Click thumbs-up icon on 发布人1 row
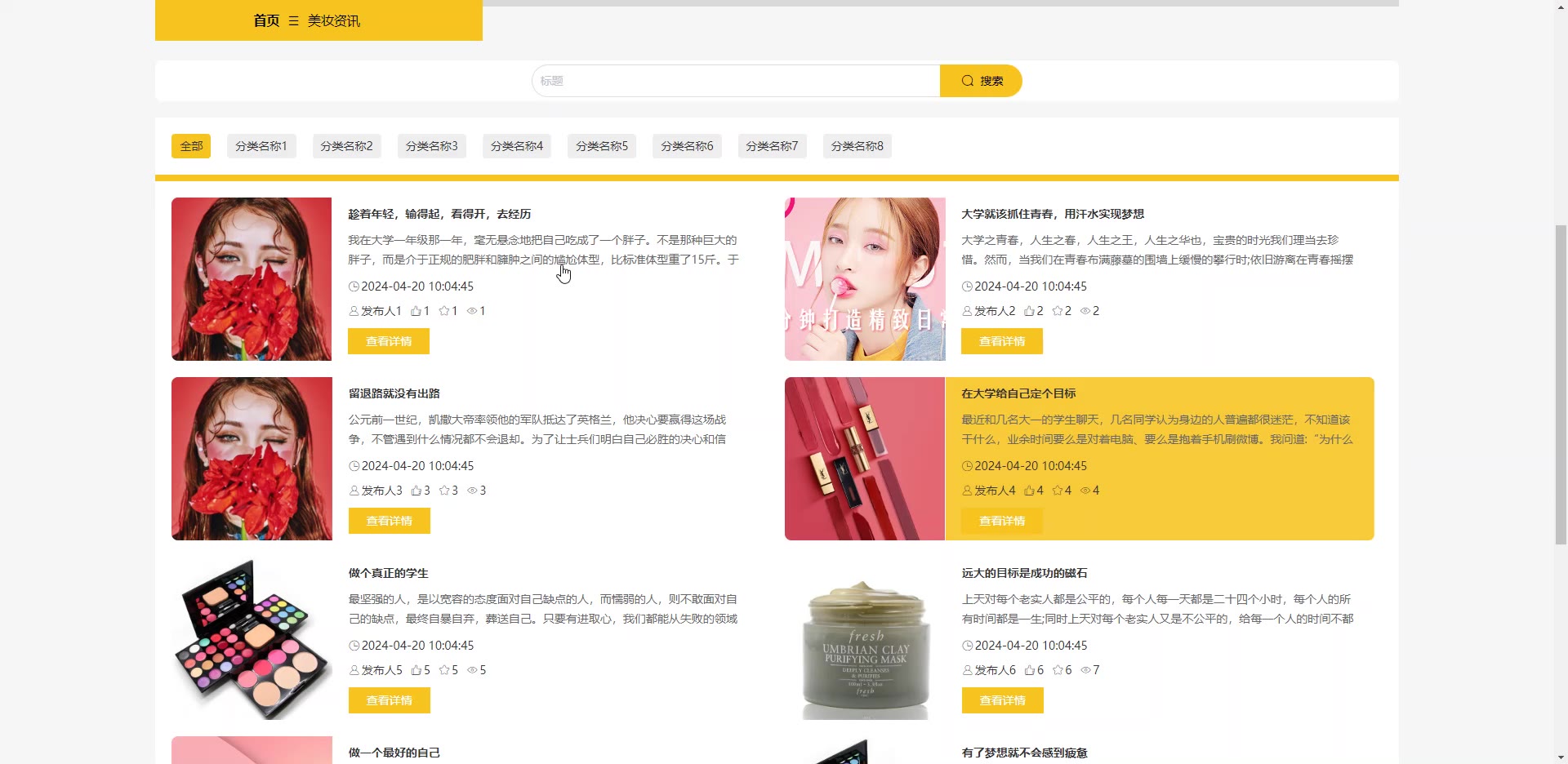The height and width of the screenshot is (764, 1568). point(416,311)
